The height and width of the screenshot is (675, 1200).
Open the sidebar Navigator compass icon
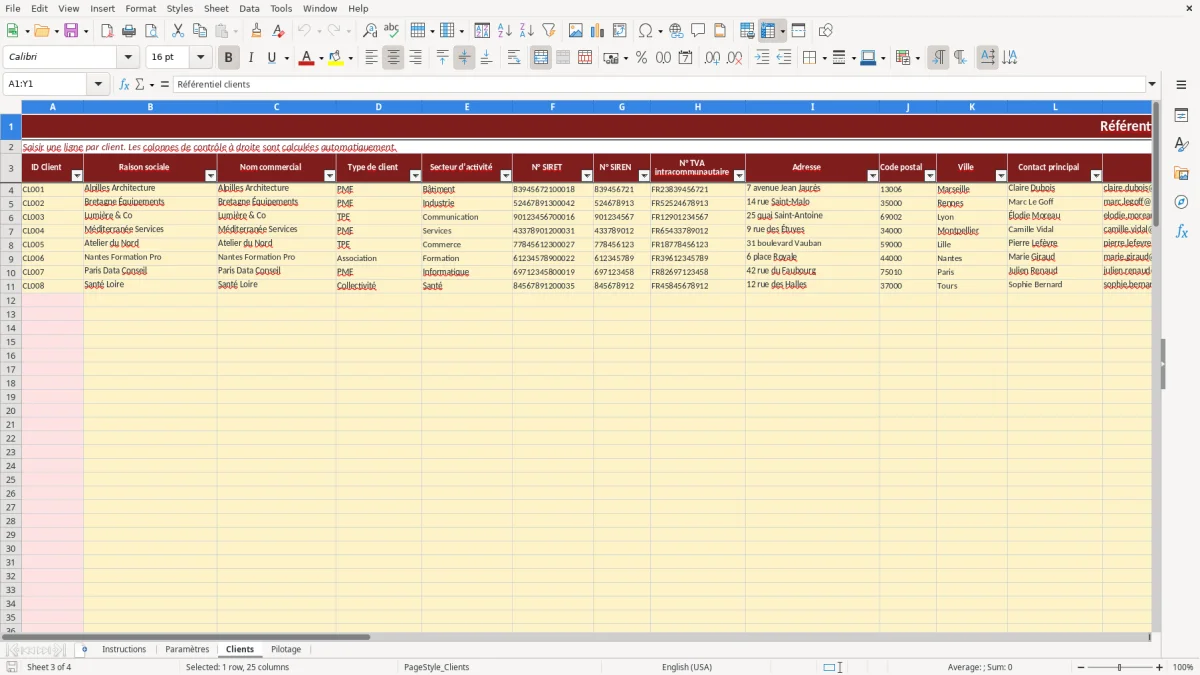coord(1181,202)
